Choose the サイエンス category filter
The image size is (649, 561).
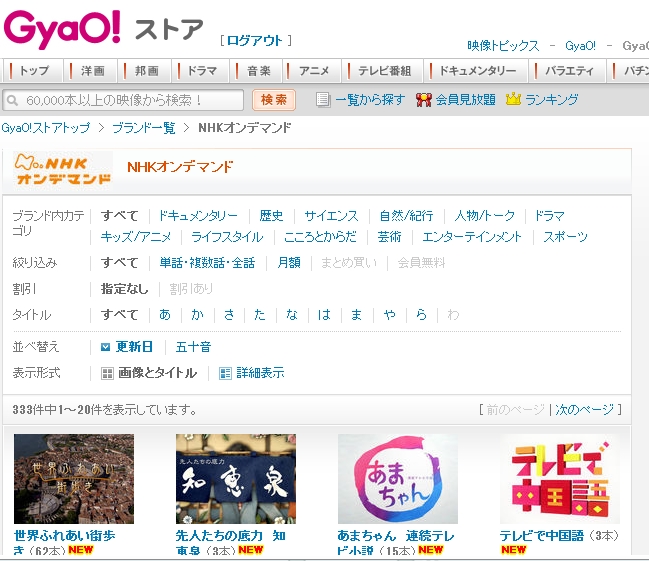pyautogui.click(x=331, y=216)
